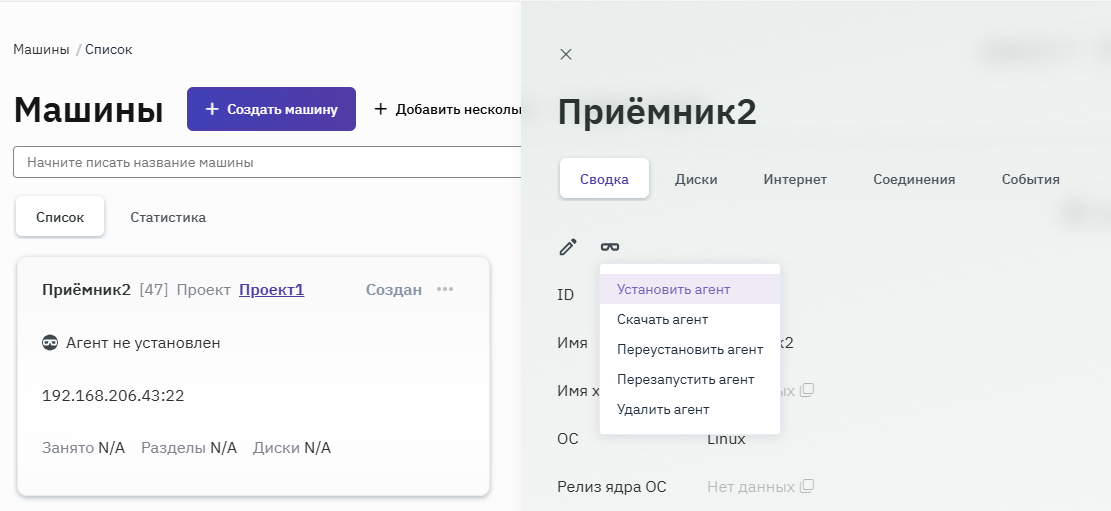The image size is (1111, 511).
Task: Select Установить агент from menu
Action: coord(673,290)
